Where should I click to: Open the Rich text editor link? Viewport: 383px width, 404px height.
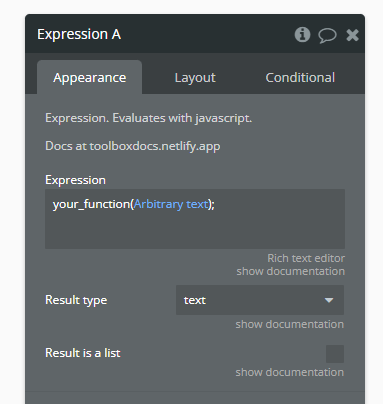point(306,258)
